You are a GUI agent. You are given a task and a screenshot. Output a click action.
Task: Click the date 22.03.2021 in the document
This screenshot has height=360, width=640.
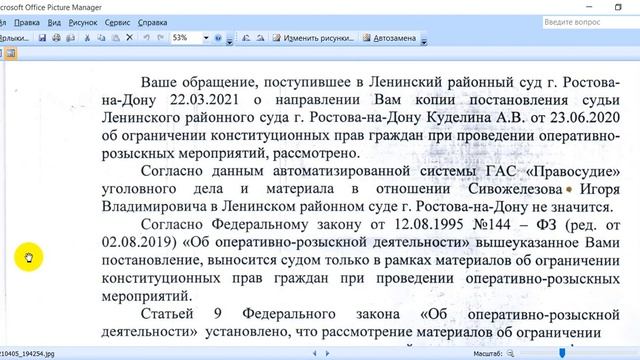click(204, 100)
